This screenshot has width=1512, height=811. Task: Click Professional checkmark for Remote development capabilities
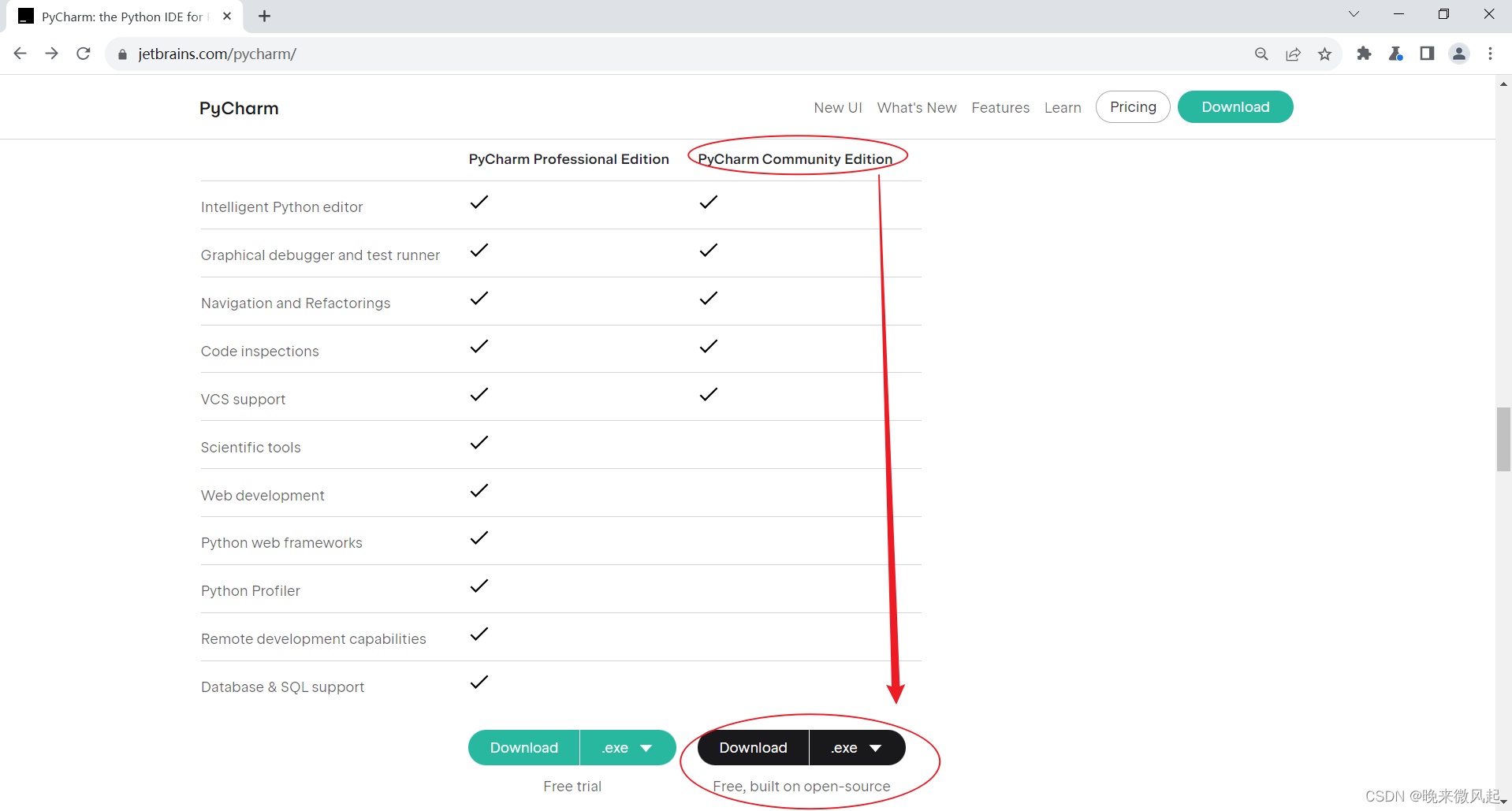[x=479, y=634]
